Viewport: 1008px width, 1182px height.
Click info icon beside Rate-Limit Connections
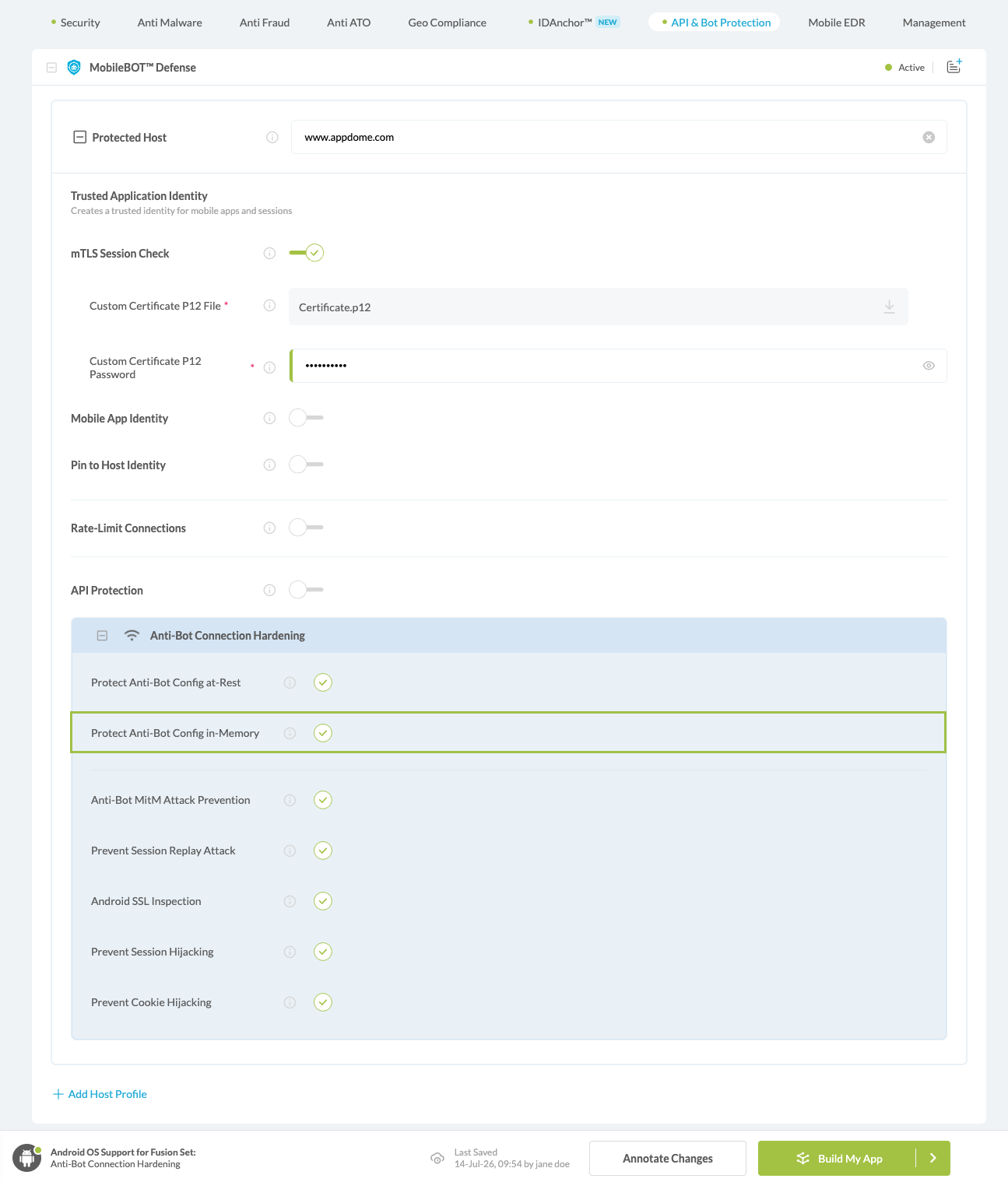(269, 528)
